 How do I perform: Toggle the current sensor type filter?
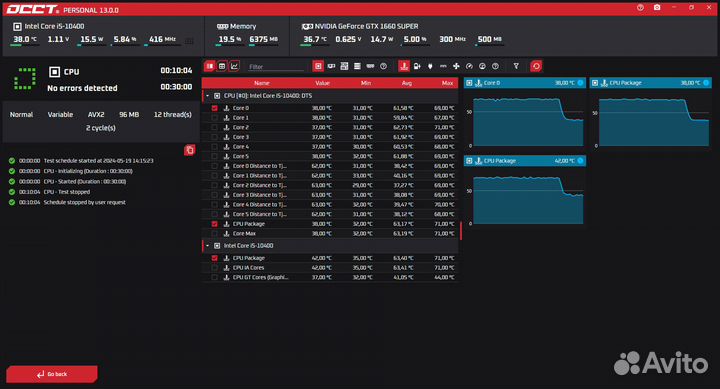tap(443, 66)
